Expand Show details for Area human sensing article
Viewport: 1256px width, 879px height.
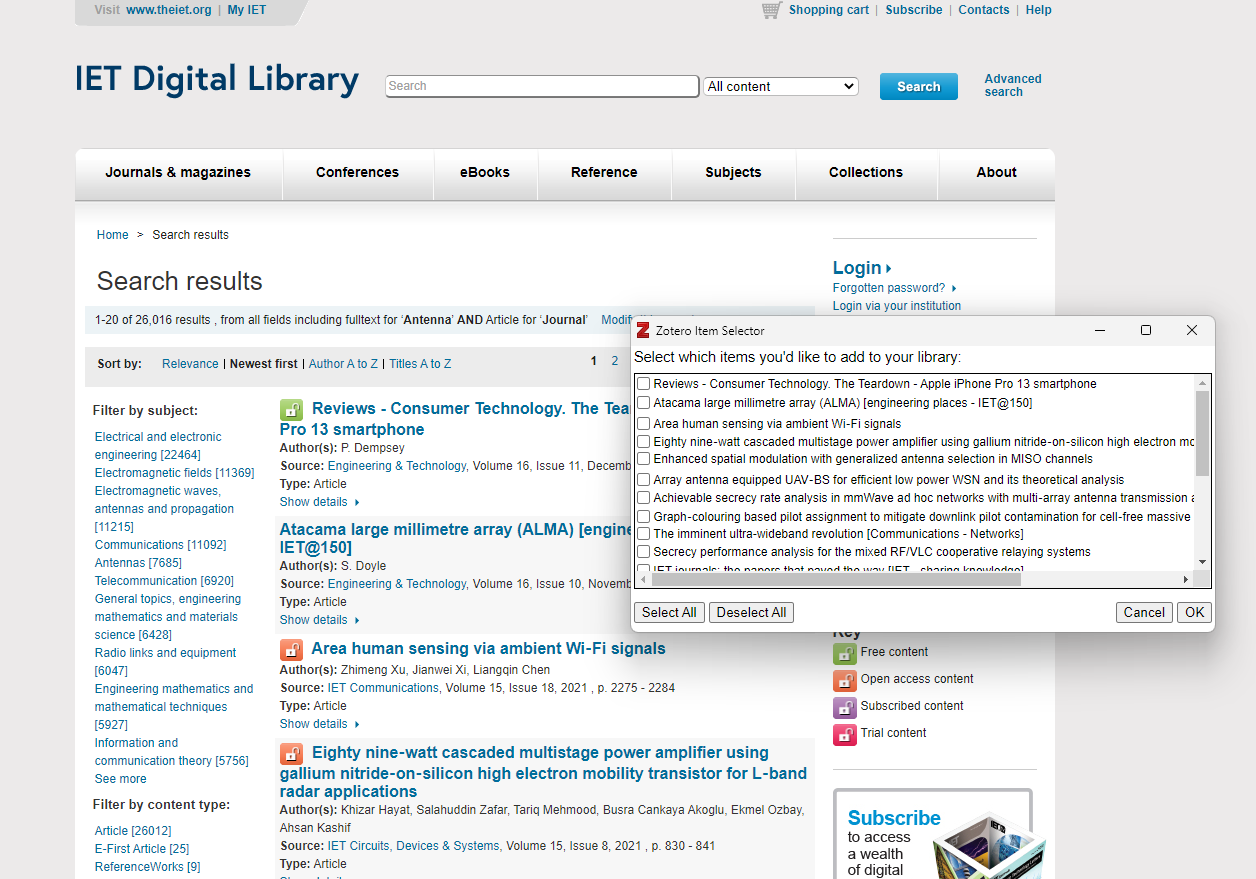(319, 724)
